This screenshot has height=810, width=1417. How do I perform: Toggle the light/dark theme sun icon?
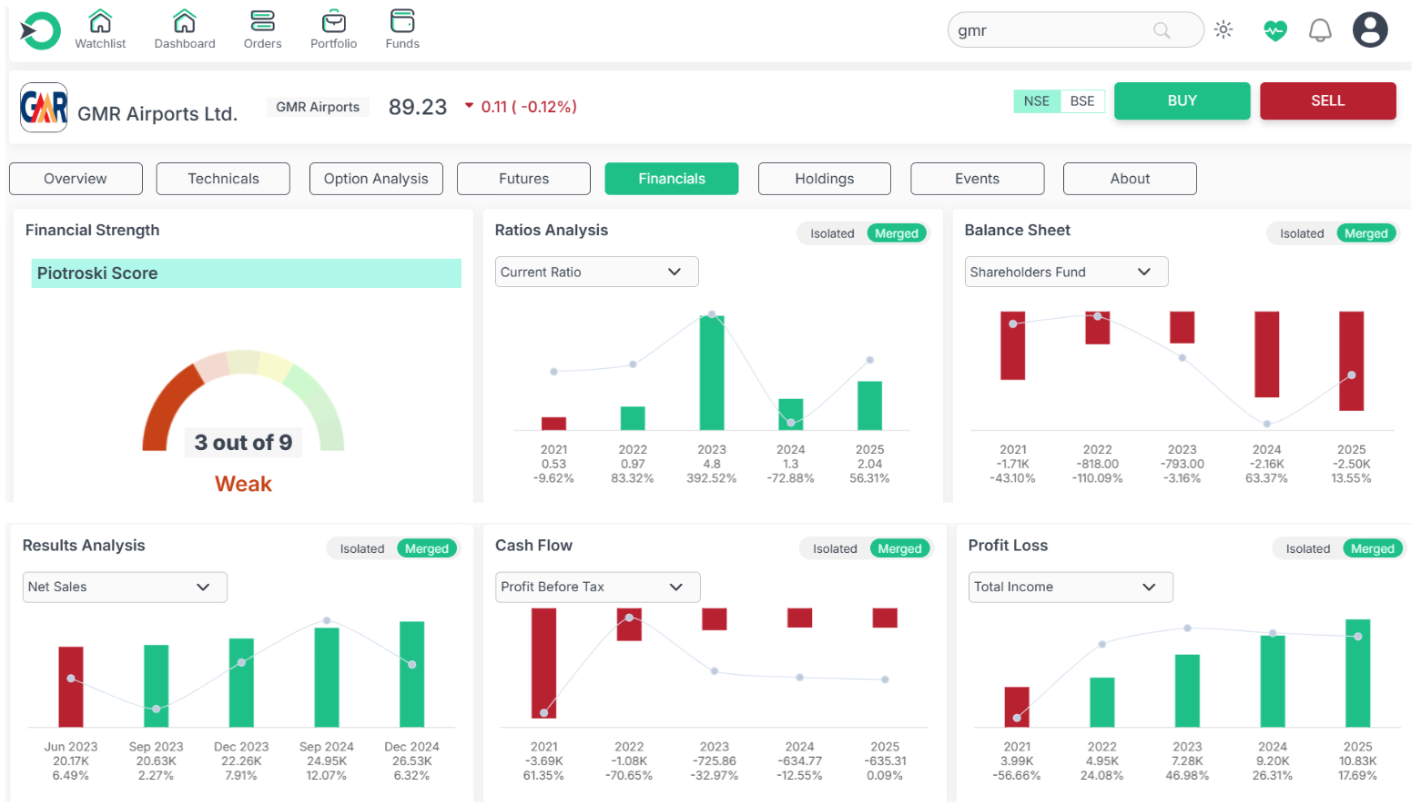[1223, 30]
